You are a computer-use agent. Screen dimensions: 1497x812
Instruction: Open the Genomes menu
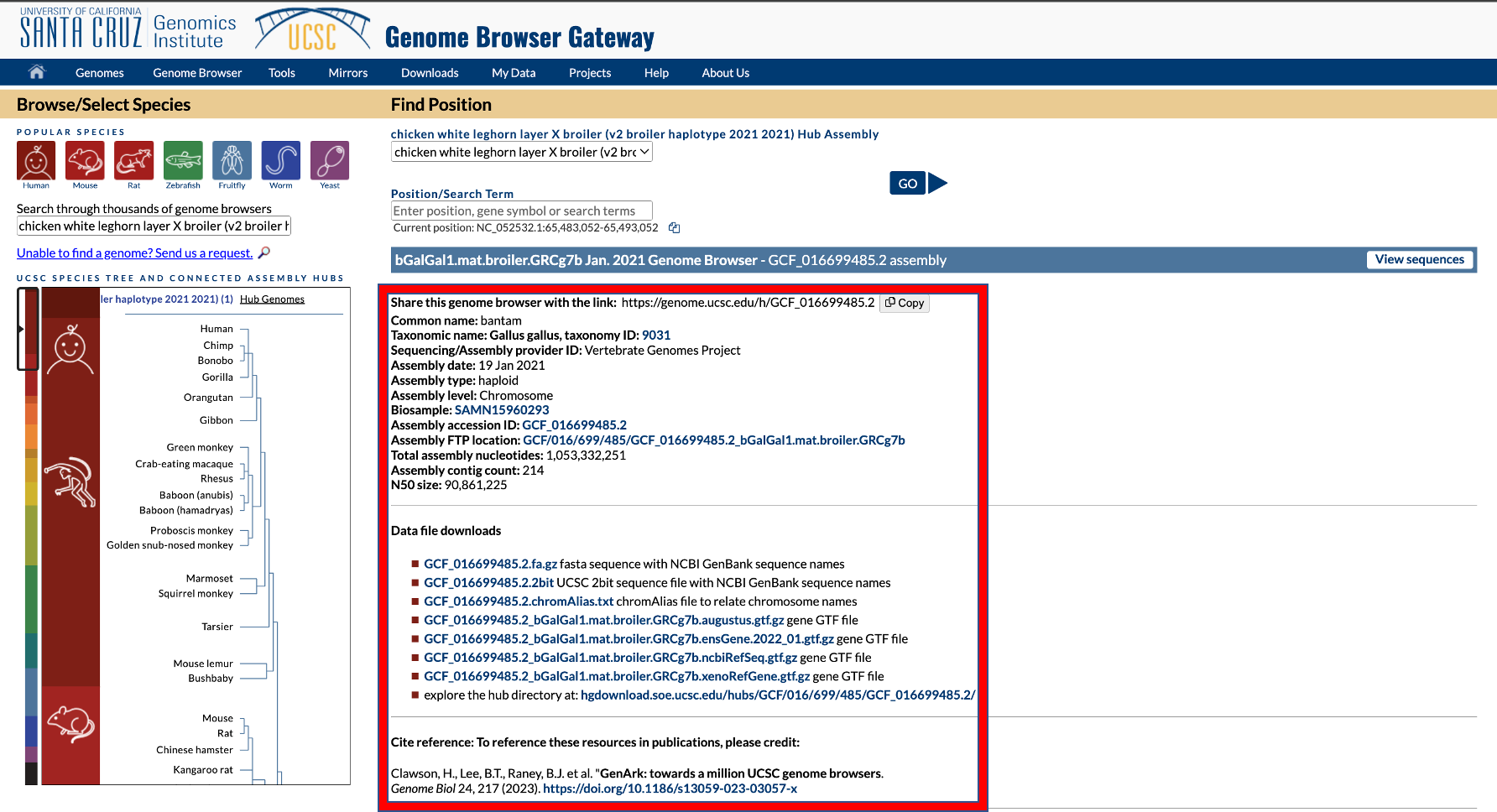(x=99, y=73)
